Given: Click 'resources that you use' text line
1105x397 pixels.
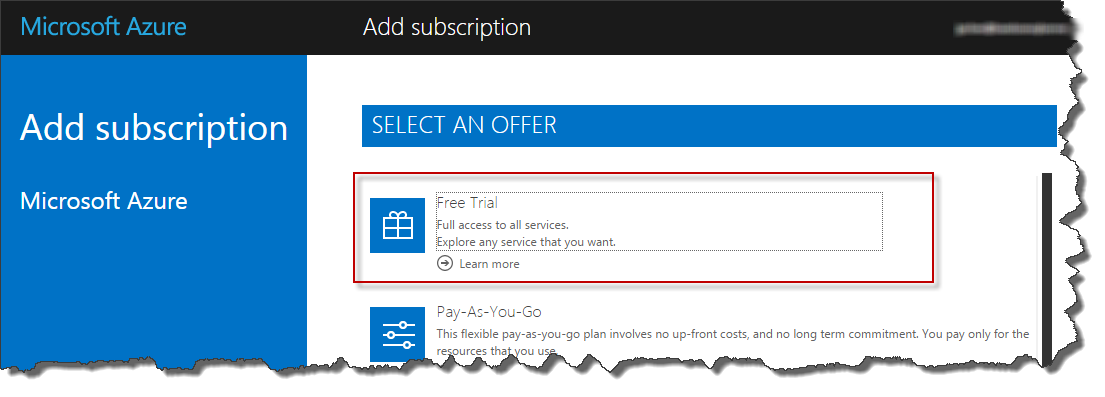Looking at the screenshot, I should [x=496, y=350].
